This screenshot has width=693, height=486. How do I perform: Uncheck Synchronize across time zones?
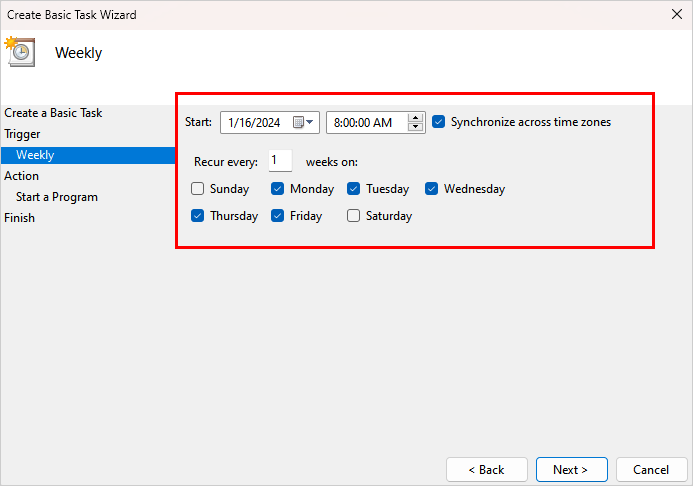[x=439, y=122]
